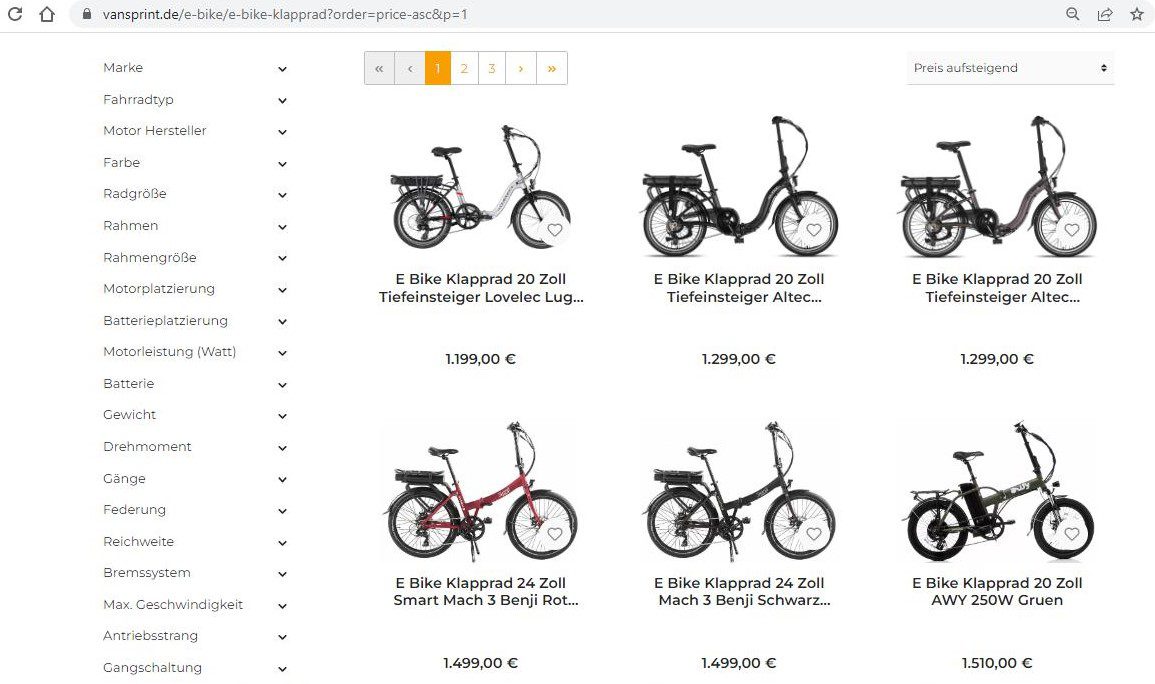Viewport: 1155px width, 684px height.
Task: Expand the Bremssystem filter
Action: click(x=194, y=573)
